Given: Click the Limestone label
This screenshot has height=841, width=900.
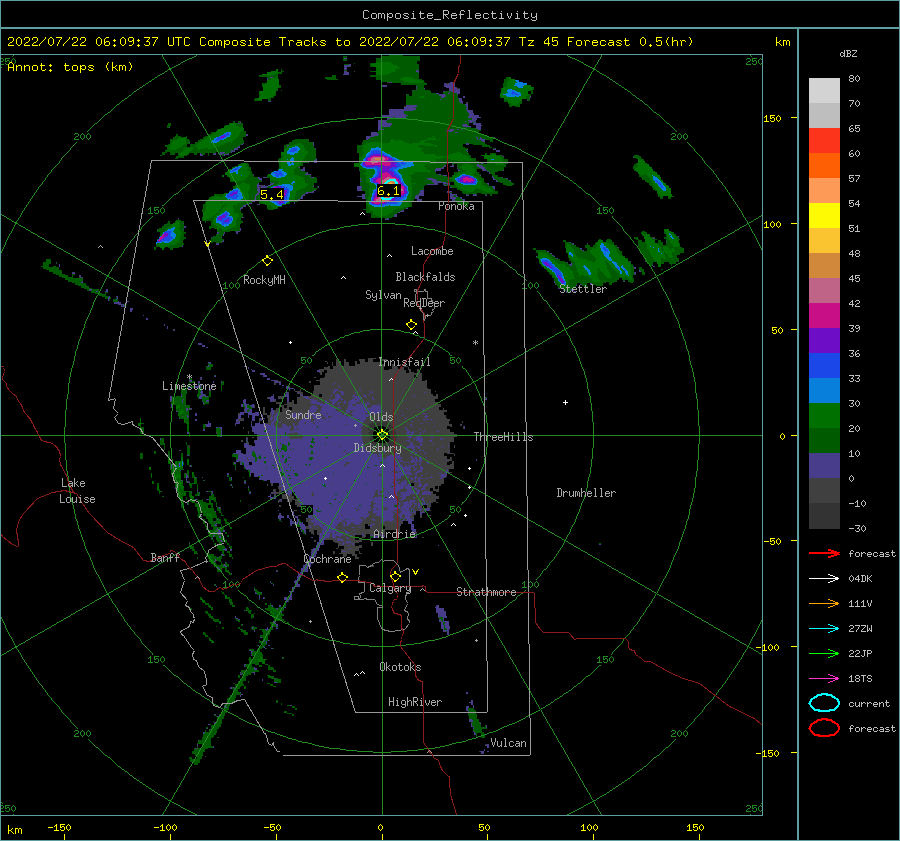Looking at the screenshot, I should pyautogui.click(x=189, y=386).
